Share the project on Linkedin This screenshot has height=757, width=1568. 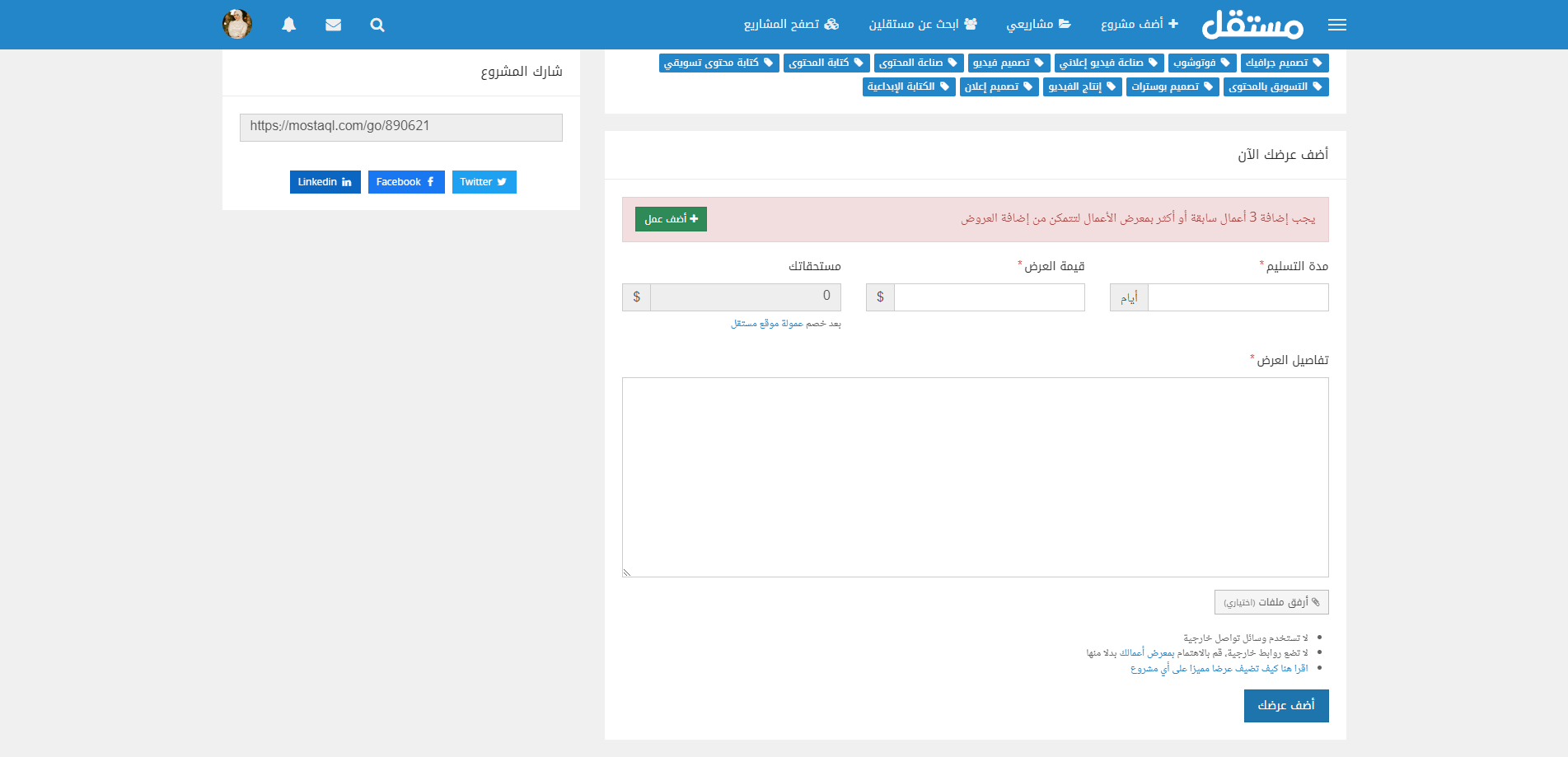pos(325,182)
